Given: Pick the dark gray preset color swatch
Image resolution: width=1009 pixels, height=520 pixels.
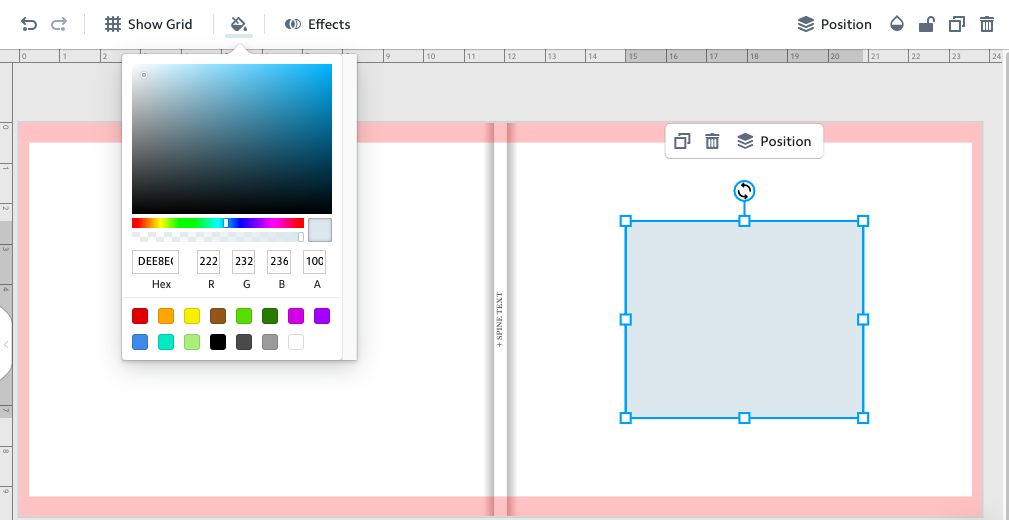Looking at the screenshot, I should click(244, 342).
